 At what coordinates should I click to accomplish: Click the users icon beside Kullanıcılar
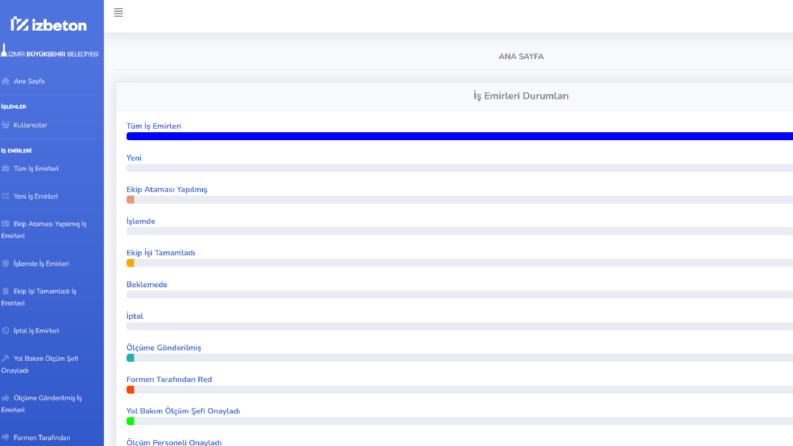(6, 125)
